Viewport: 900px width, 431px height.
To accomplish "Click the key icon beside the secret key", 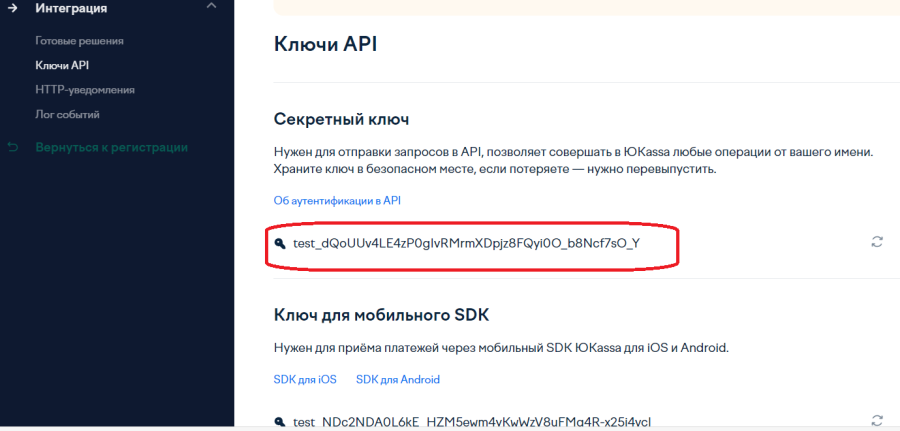I will (x=279, y=242).
